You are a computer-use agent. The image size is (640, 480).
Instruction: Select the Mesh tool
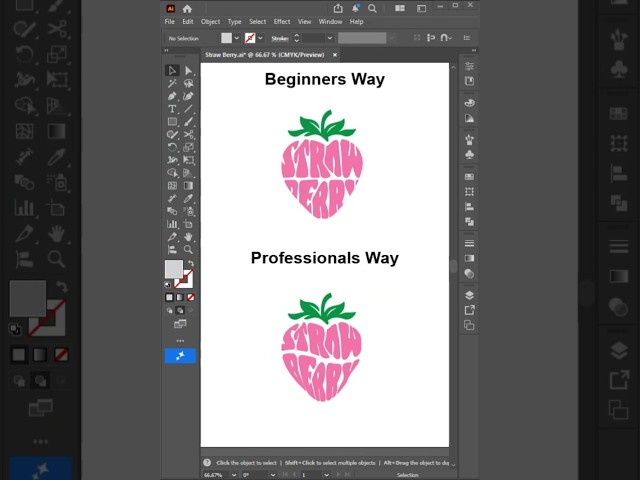click(x=172, y=186)
